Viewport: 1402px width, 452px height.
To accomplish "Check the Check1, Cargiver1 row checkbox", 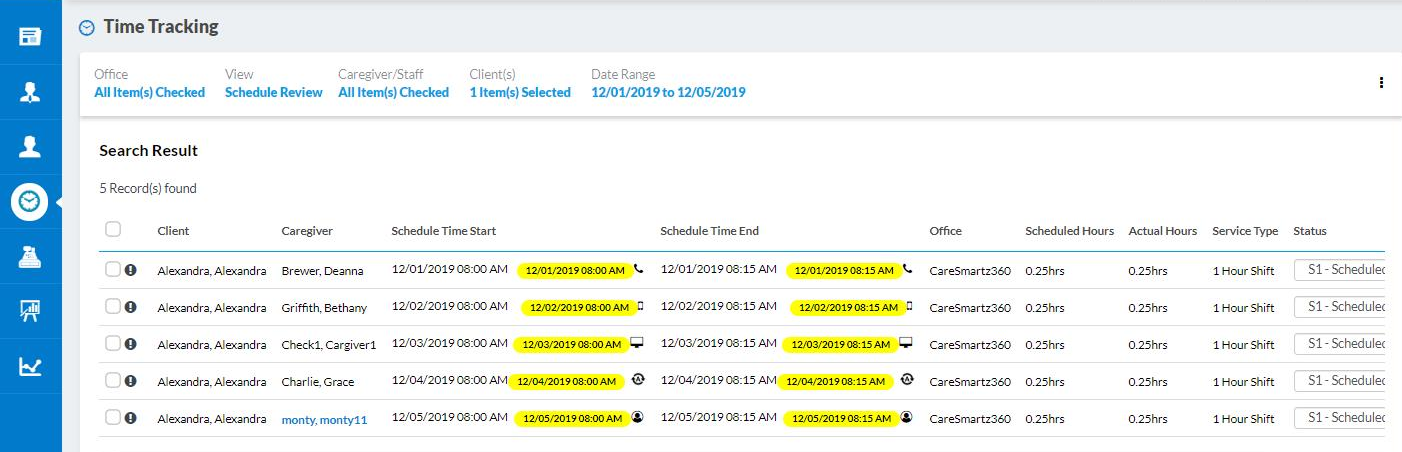I will pos(113,343).
